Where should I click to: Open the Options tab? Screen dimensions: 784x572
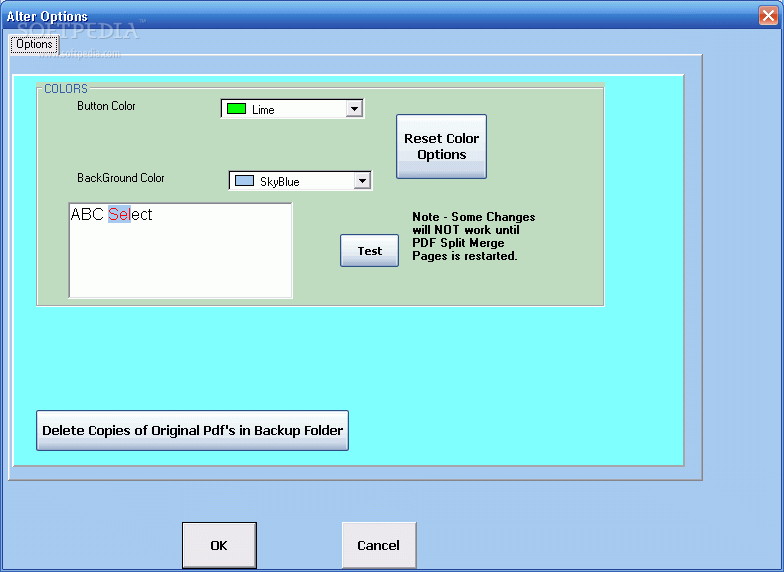click(x=34, y=44)
